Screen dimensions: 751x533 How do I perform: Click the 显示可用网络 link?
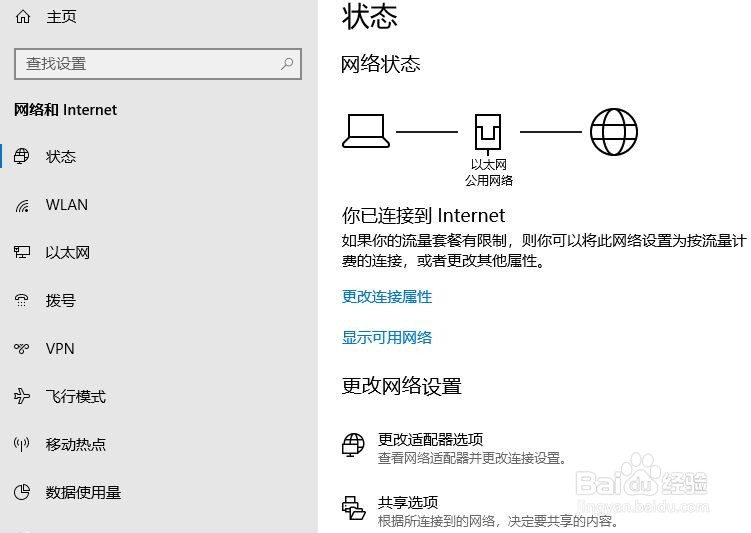pyautogui.click(x=387, y=338)
